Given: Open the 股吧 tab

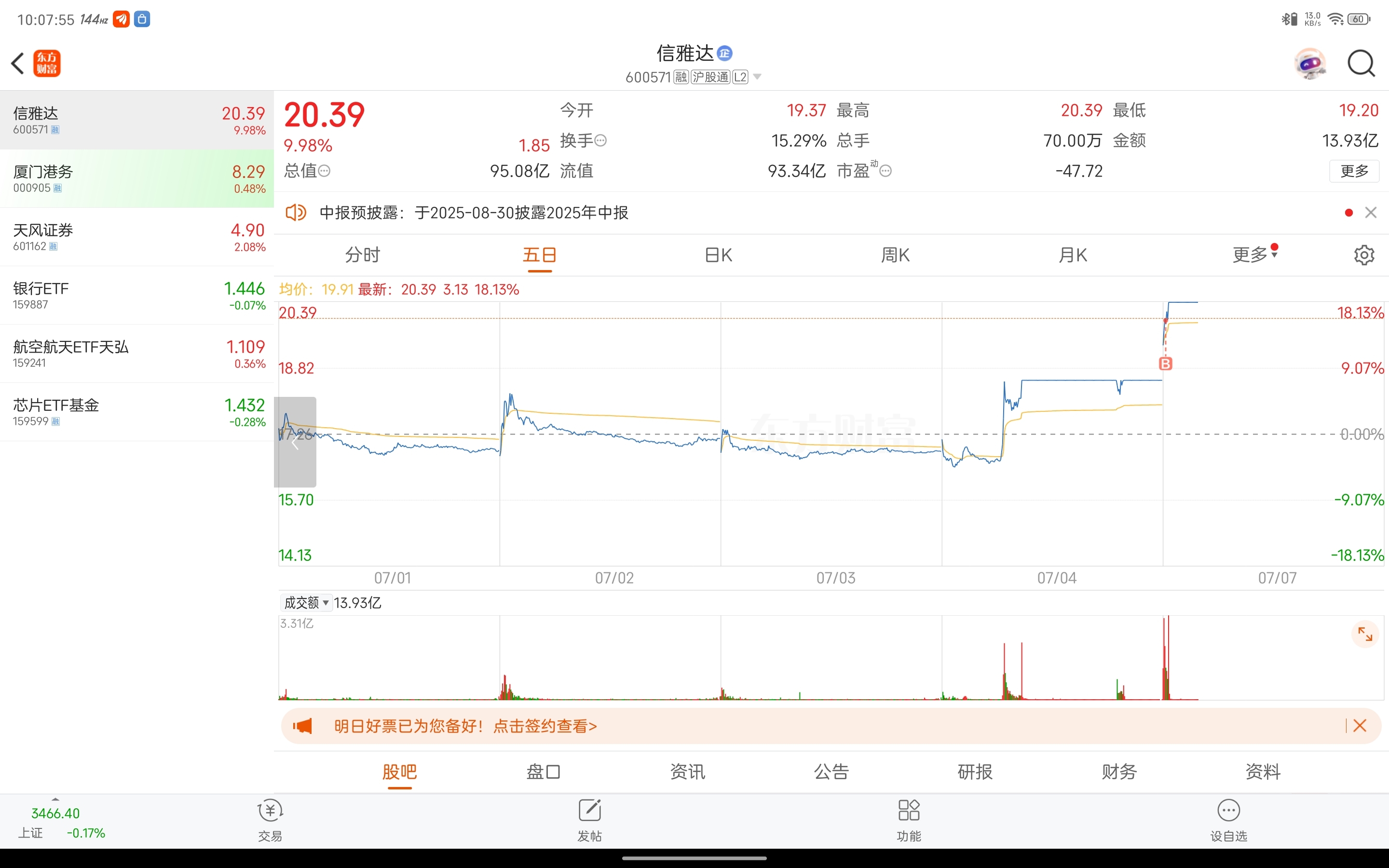Looking at the screenshot, I should coord(399,772).
